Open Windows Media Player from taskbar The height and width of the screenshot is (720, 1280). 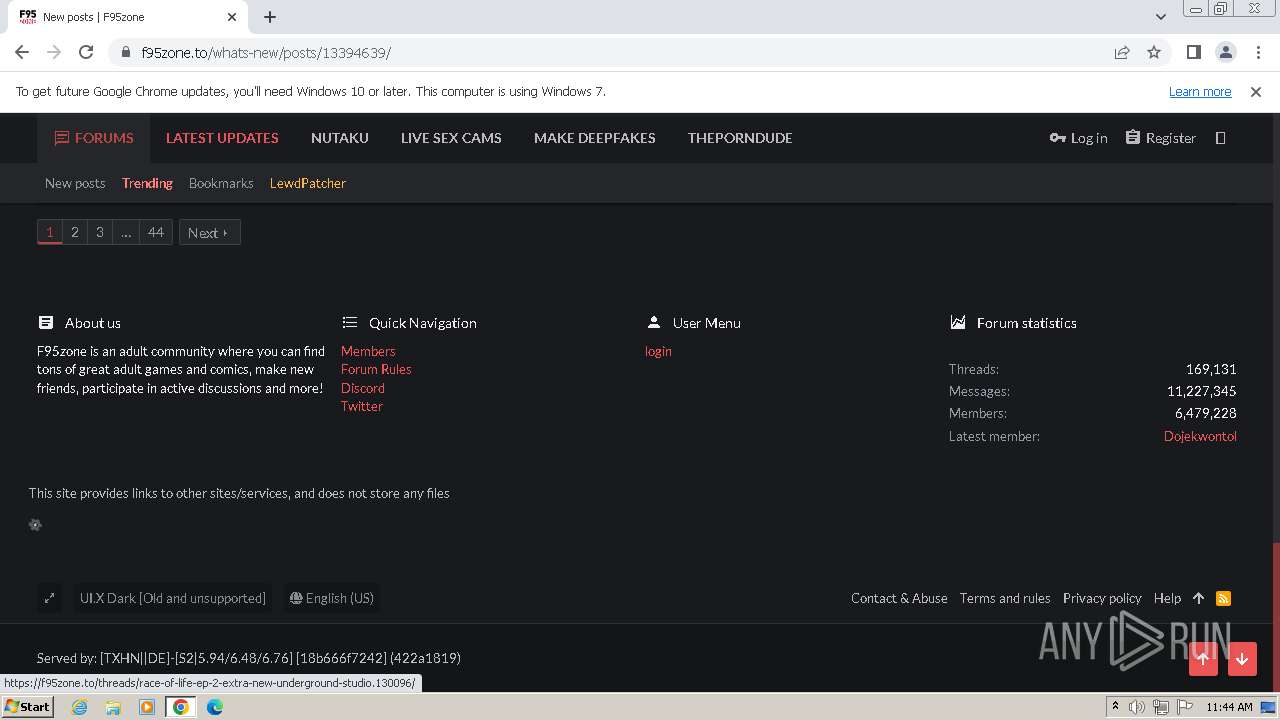click(x=147, y=707)
